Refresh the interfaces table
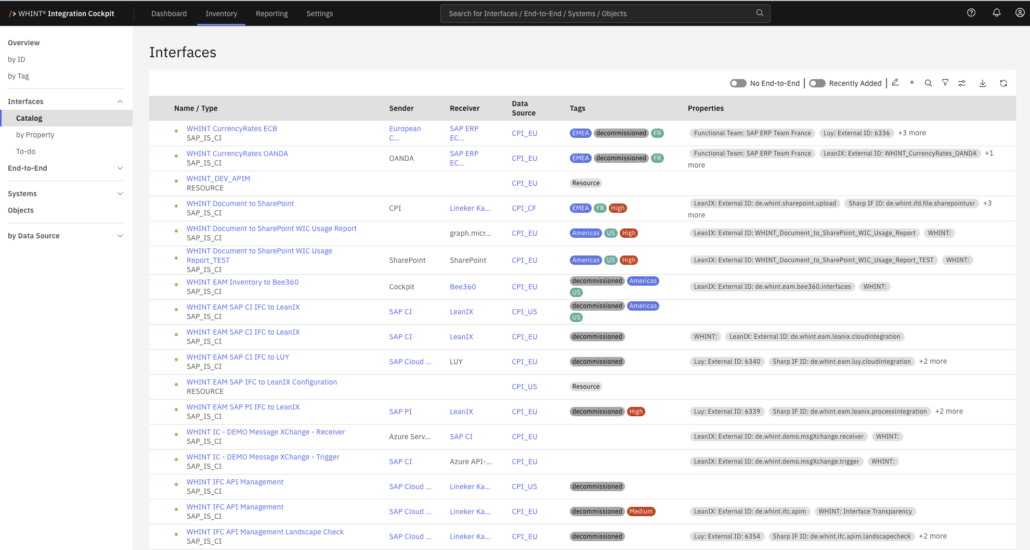Image resolution: width=1030 pixels, height=550 pixels. click(1003, 83)
